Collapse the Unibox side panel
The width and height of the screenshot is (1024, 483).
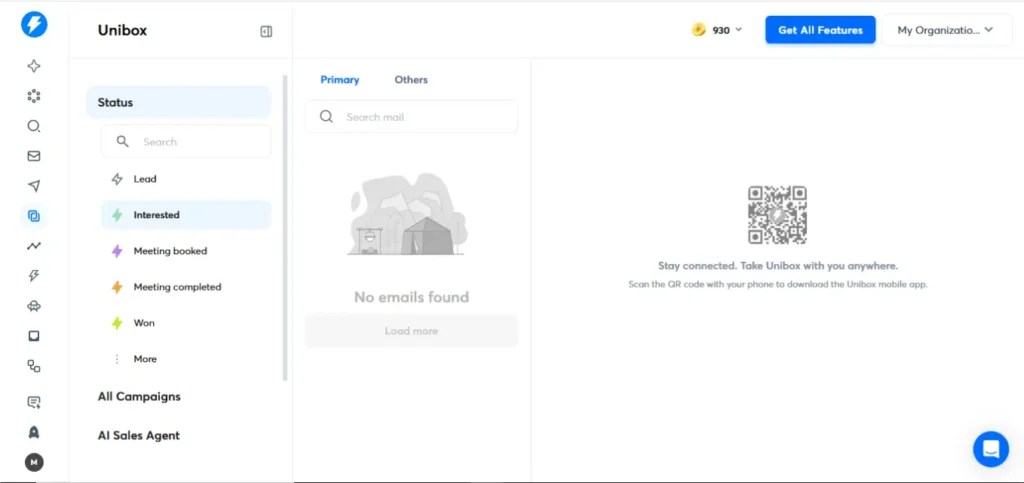point(266,31)
